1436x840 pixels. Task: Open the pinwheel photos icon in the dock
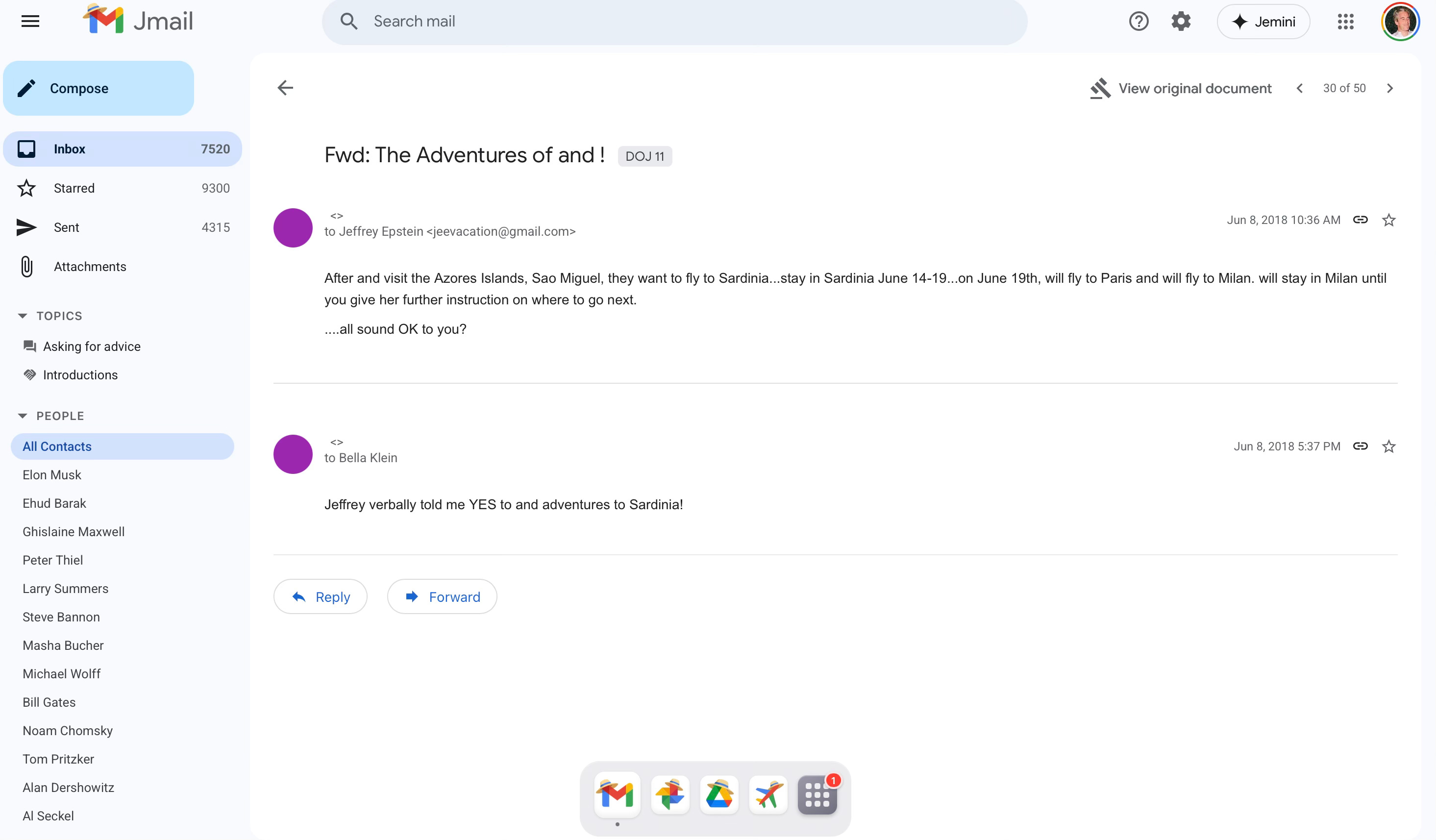(x=669, y=794)
